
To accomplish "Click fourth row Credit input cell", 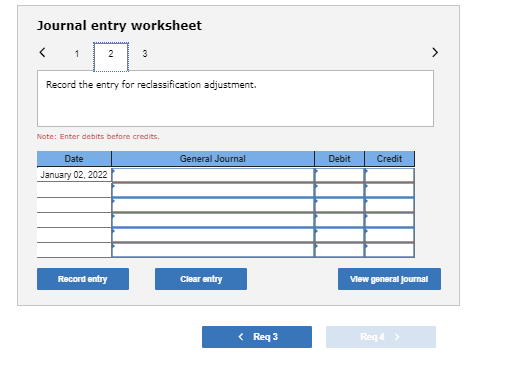I will click(389, 220).
